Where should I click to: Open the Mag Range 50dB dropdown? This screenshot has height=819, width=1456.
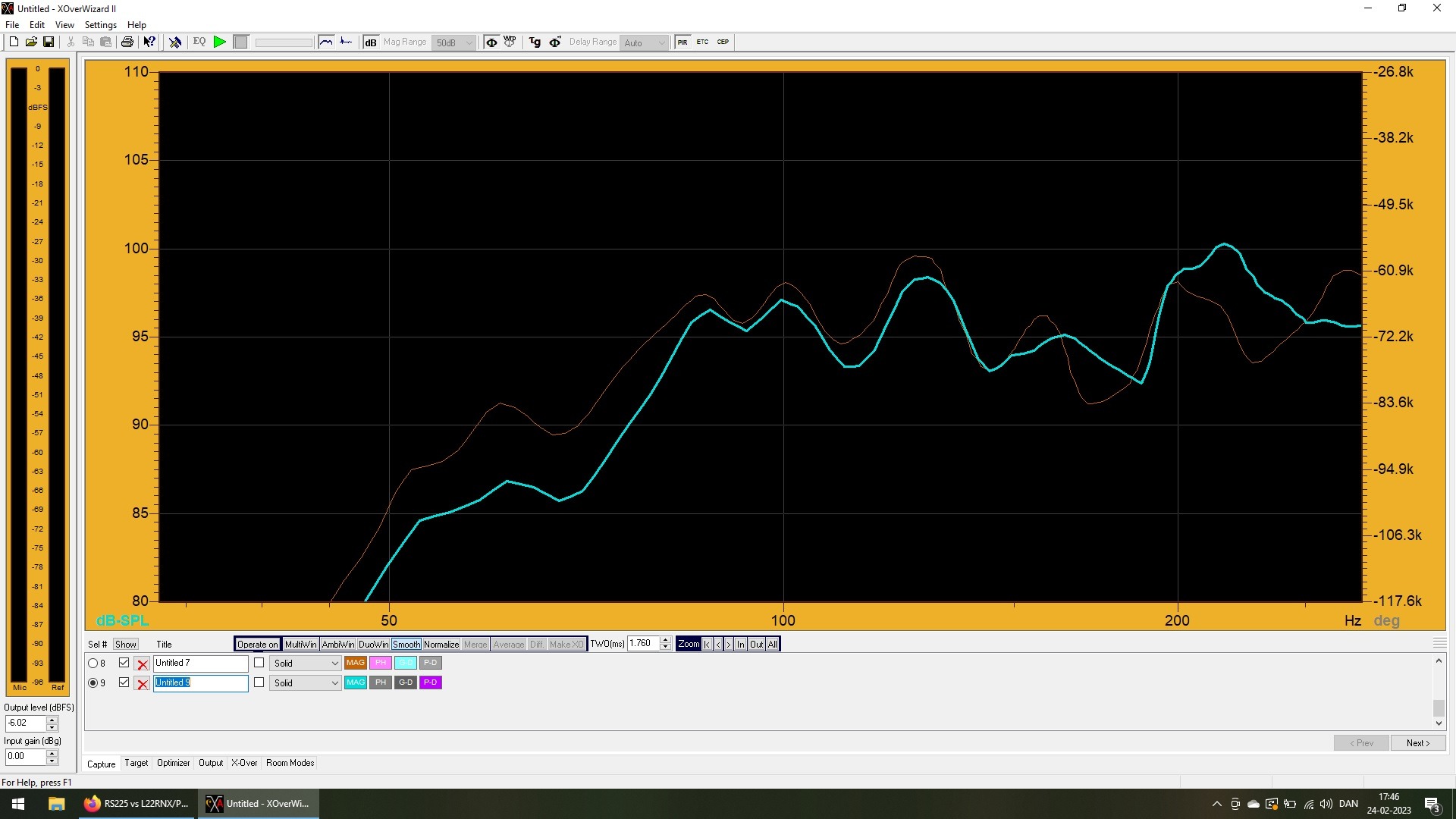point(453,43)
